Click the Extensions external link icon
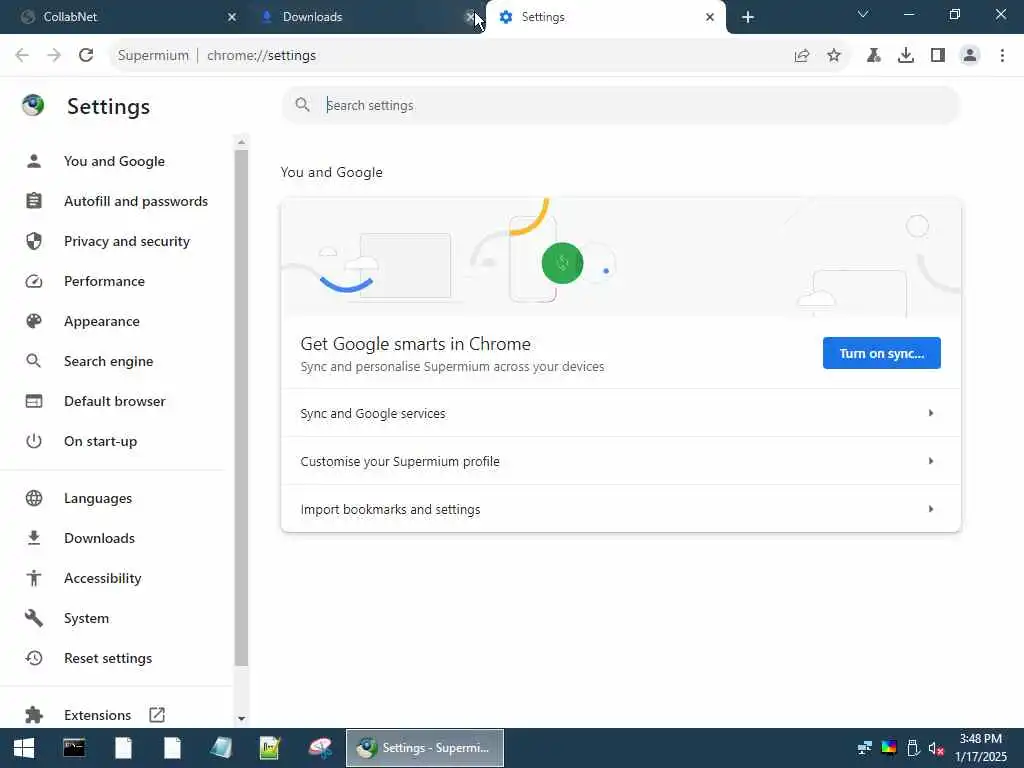The height and width of the screenshot is (768, 1024). click(157, 714)
